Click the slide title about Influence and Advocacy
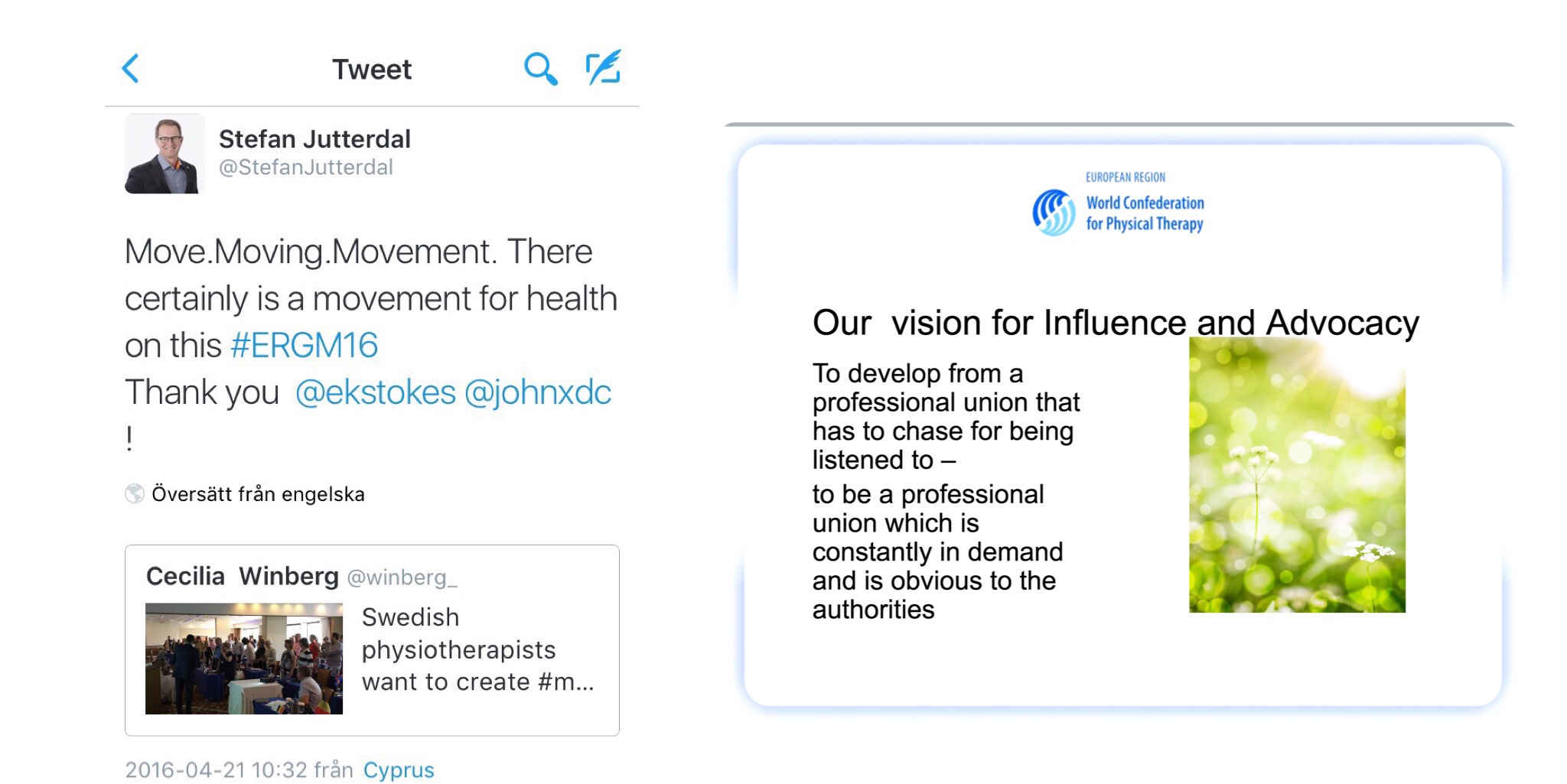Viewport: 1567px width, 784px height. coord(1116,322)
